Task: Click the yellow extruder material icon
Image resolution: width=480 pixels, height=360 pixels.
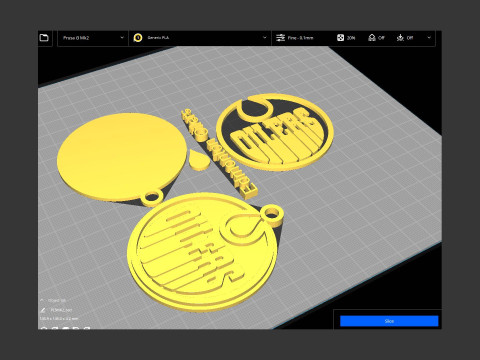Action: (138, 38)
